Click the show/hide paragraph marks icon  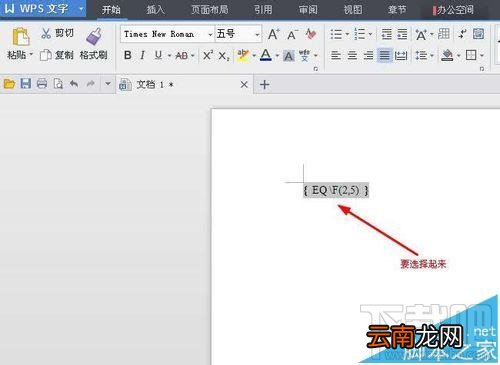(x=462, y=34)
